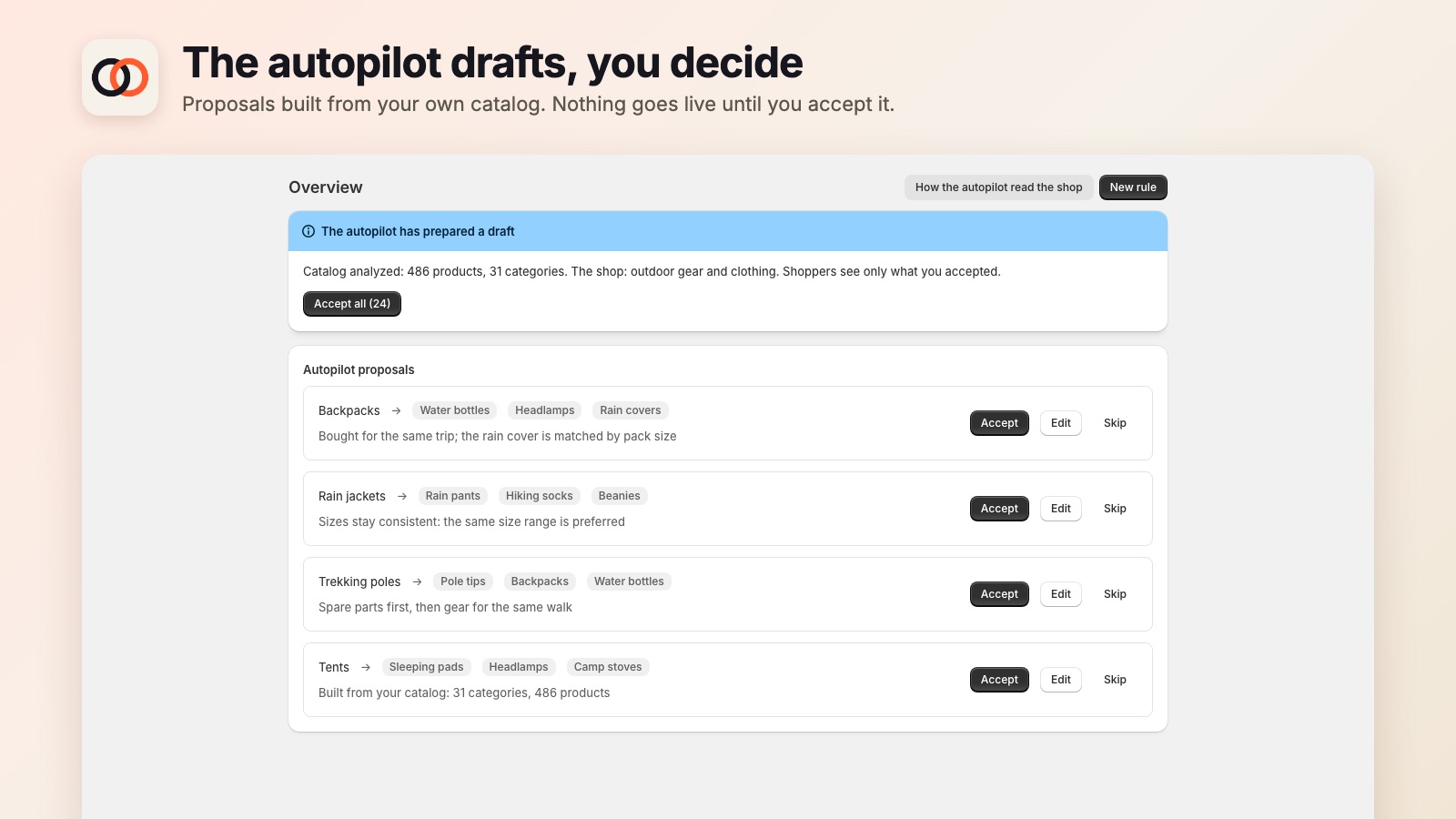Skip the Trekking poles proposal
This screenshot has height=819, width=1456.
1115,594
